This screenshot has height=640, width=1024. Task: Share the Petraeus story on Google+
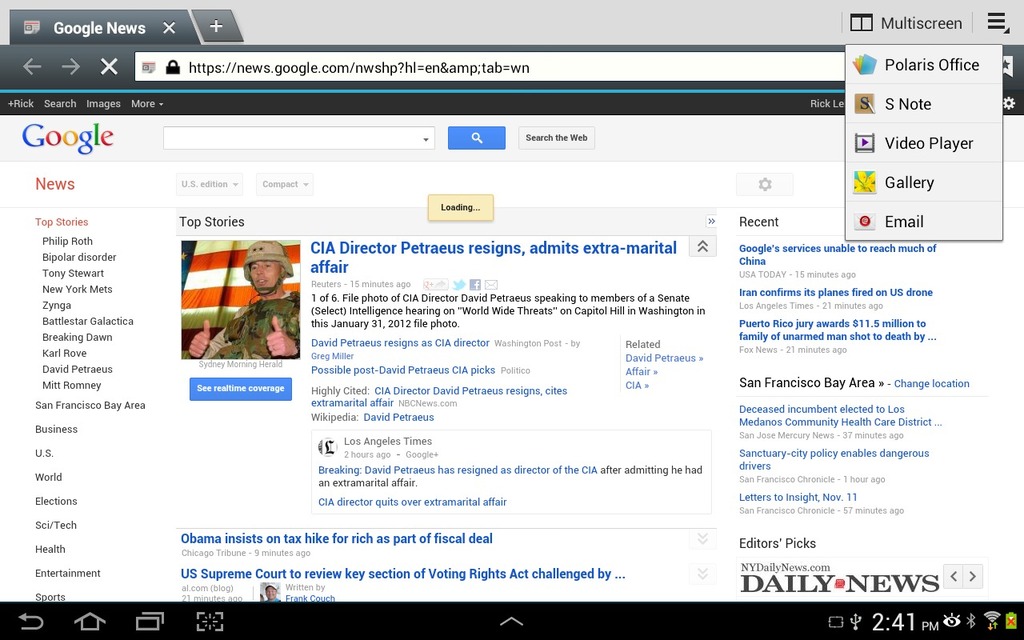click(436, 285)
